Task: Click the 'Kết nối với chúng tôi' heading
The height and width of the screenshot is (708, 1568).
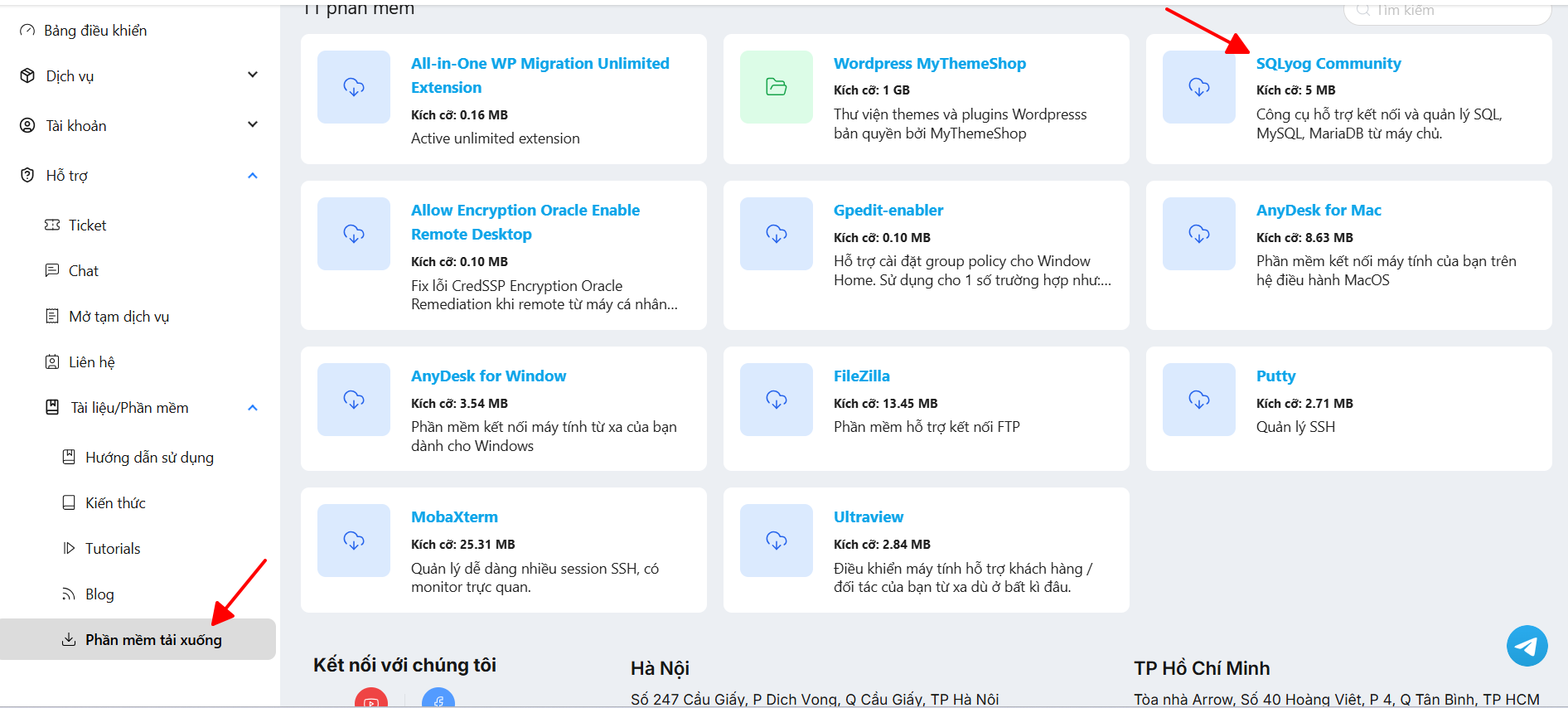Action: point(404,665)
